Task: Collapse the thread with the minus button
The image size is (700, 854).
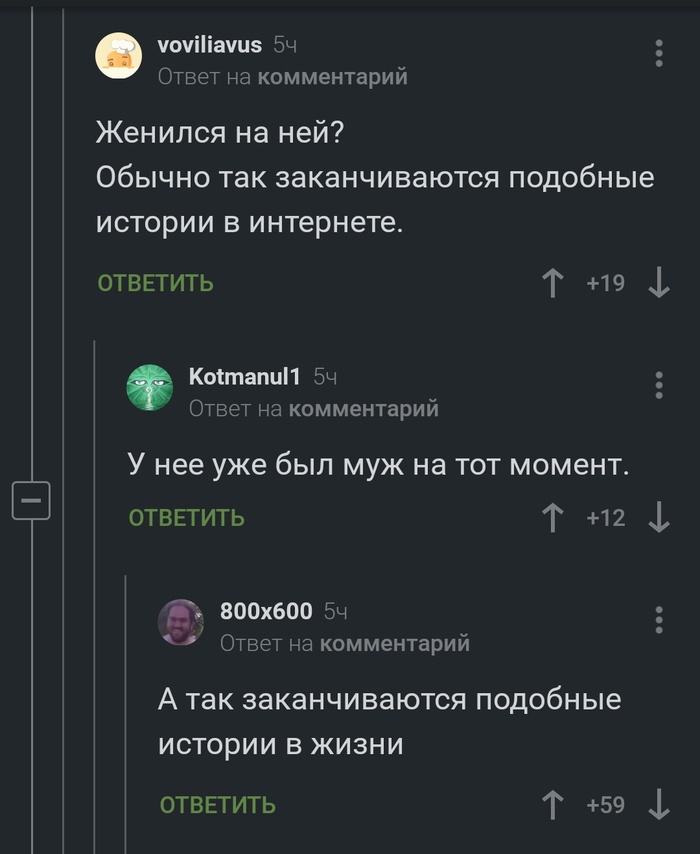Action: pos(29,500)
